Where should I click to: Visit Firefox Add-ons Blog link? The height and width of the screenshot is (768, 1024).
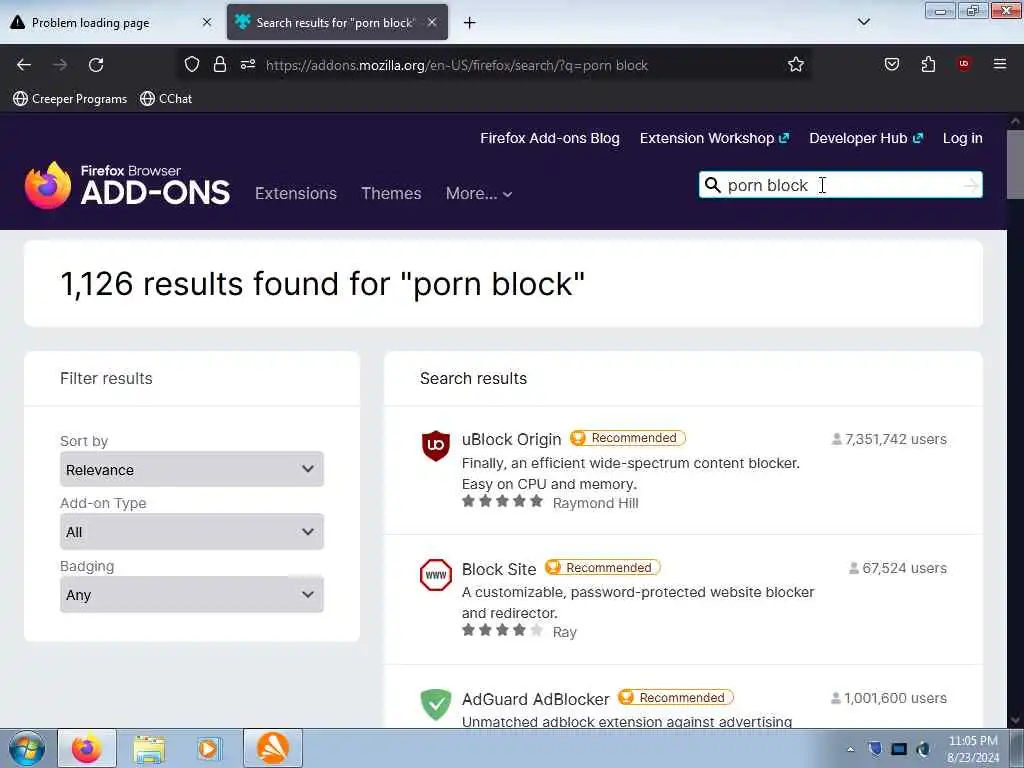pos(550,138)
